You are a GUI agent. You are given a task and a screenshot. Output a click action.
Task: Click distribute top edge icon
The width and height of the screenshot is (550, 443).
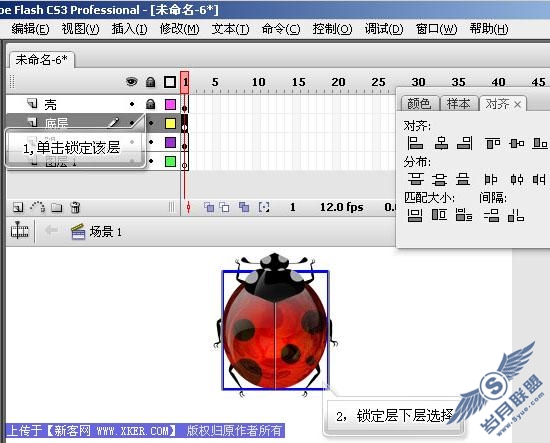click(416, 179)
